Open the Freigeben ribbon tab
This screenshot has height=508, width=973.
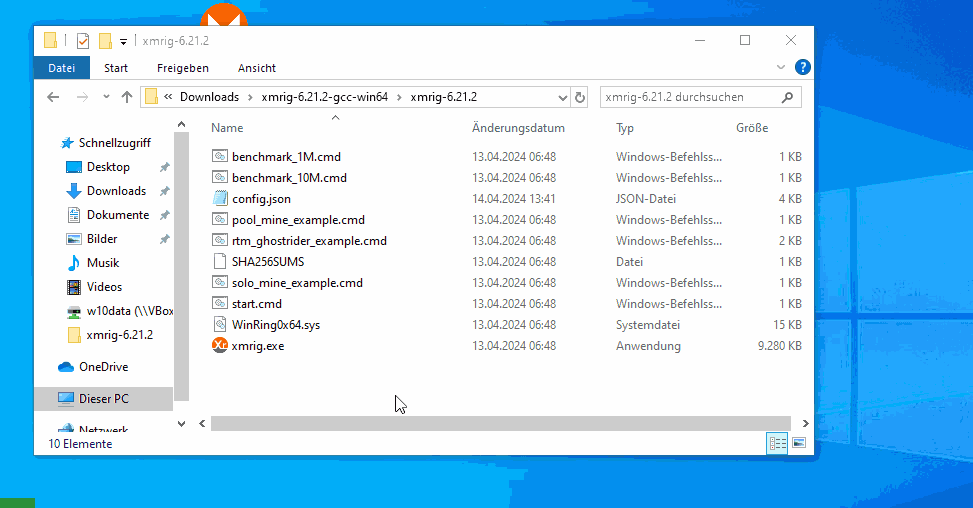182,68
